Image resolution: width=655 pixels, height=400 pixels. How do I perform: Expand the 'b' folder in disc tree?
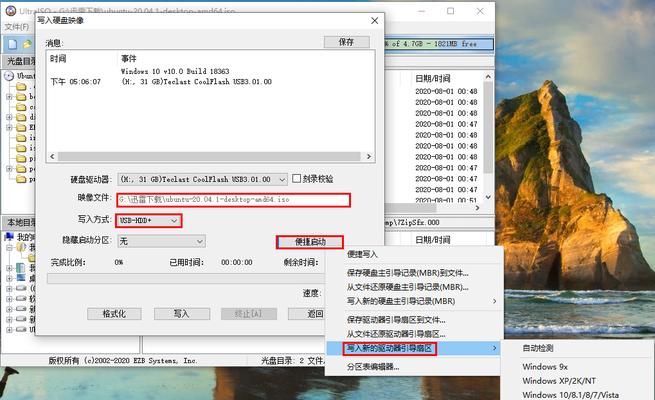(9, 96)
